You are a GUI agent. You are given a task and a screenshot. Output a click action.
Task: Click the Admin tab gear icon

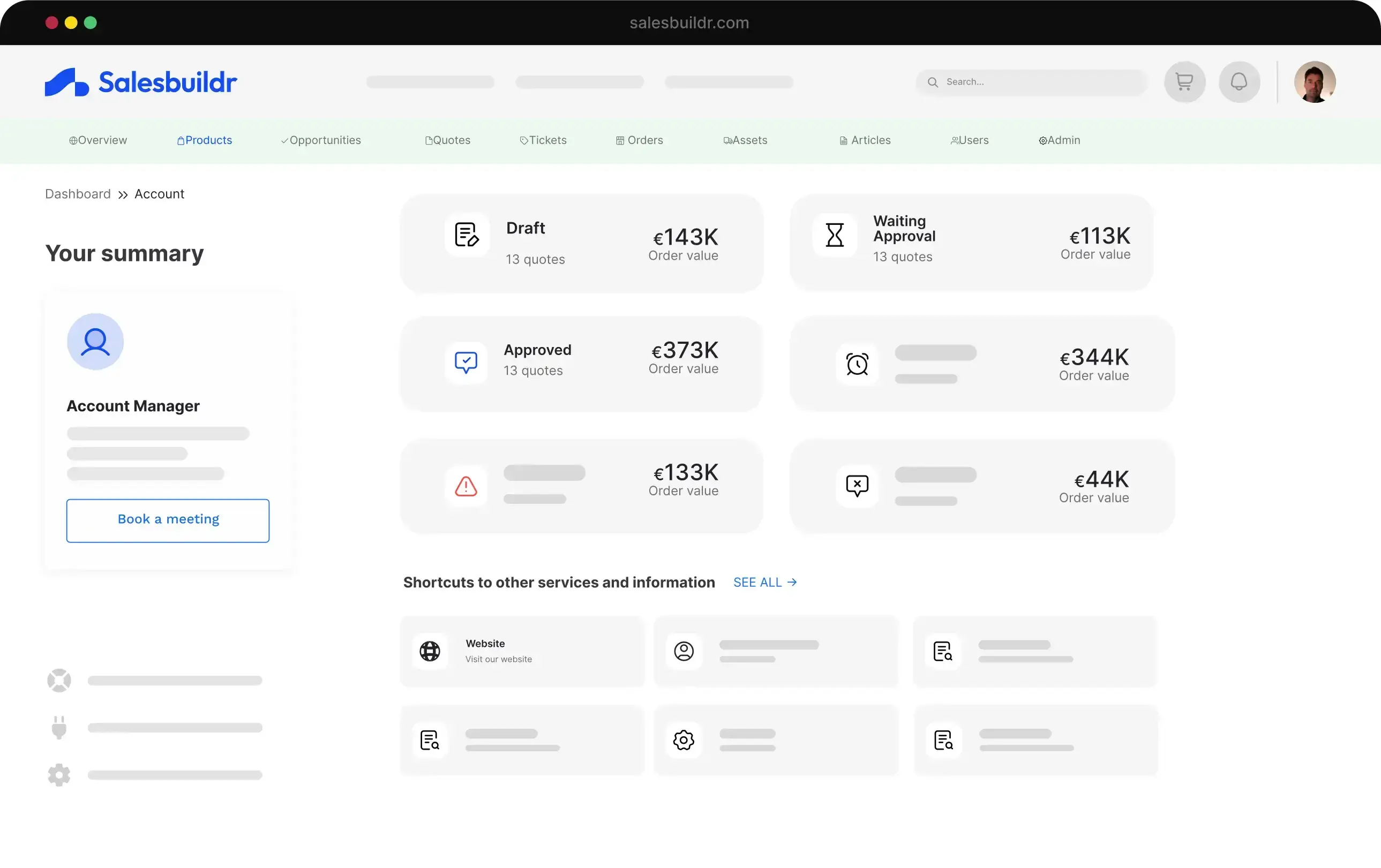1042,140
